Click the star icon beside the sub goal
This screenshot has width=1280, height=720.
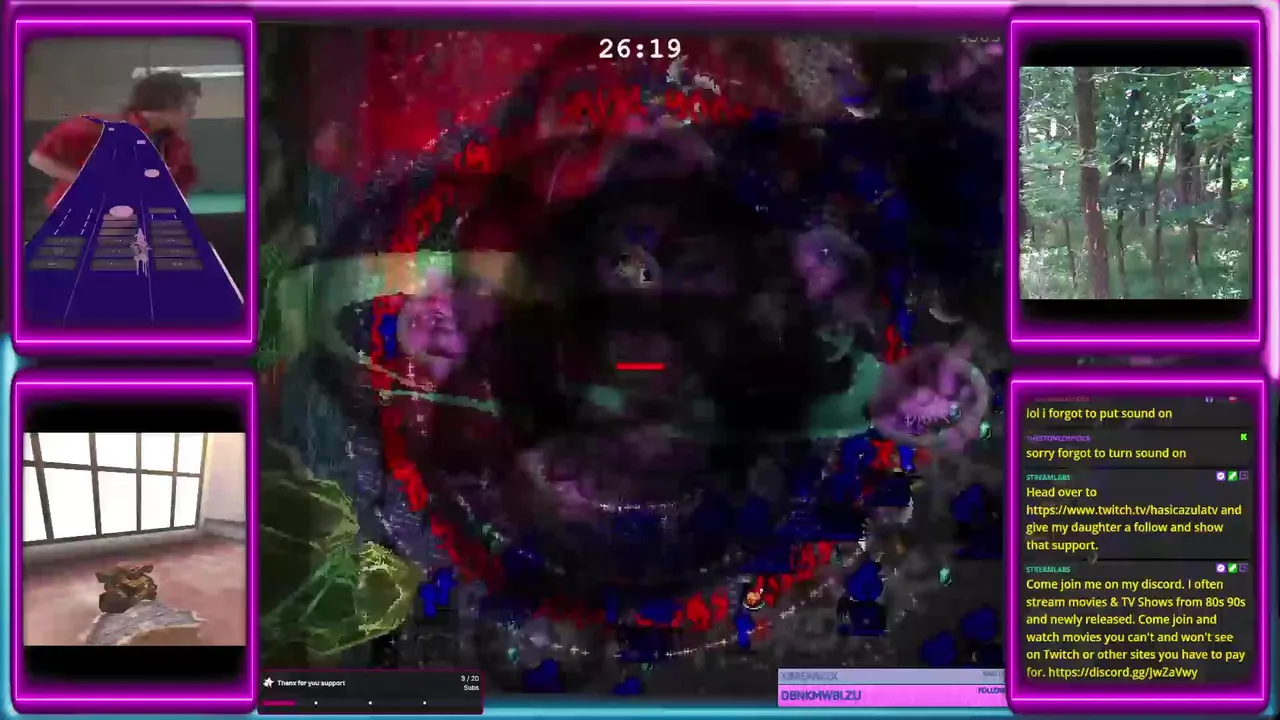[268, 683]
